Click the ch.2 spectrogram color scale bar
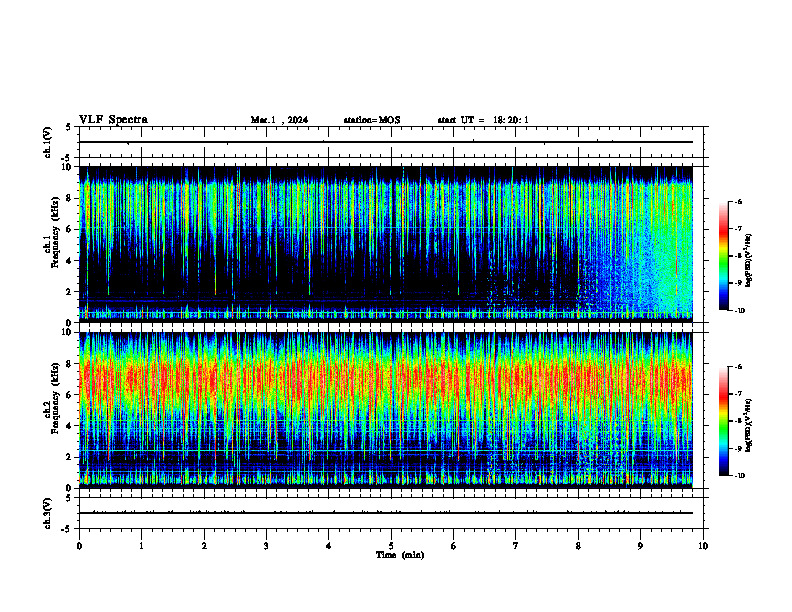This screenshot has width=792, height=612. pyautogui.click(x=724, y=421)
